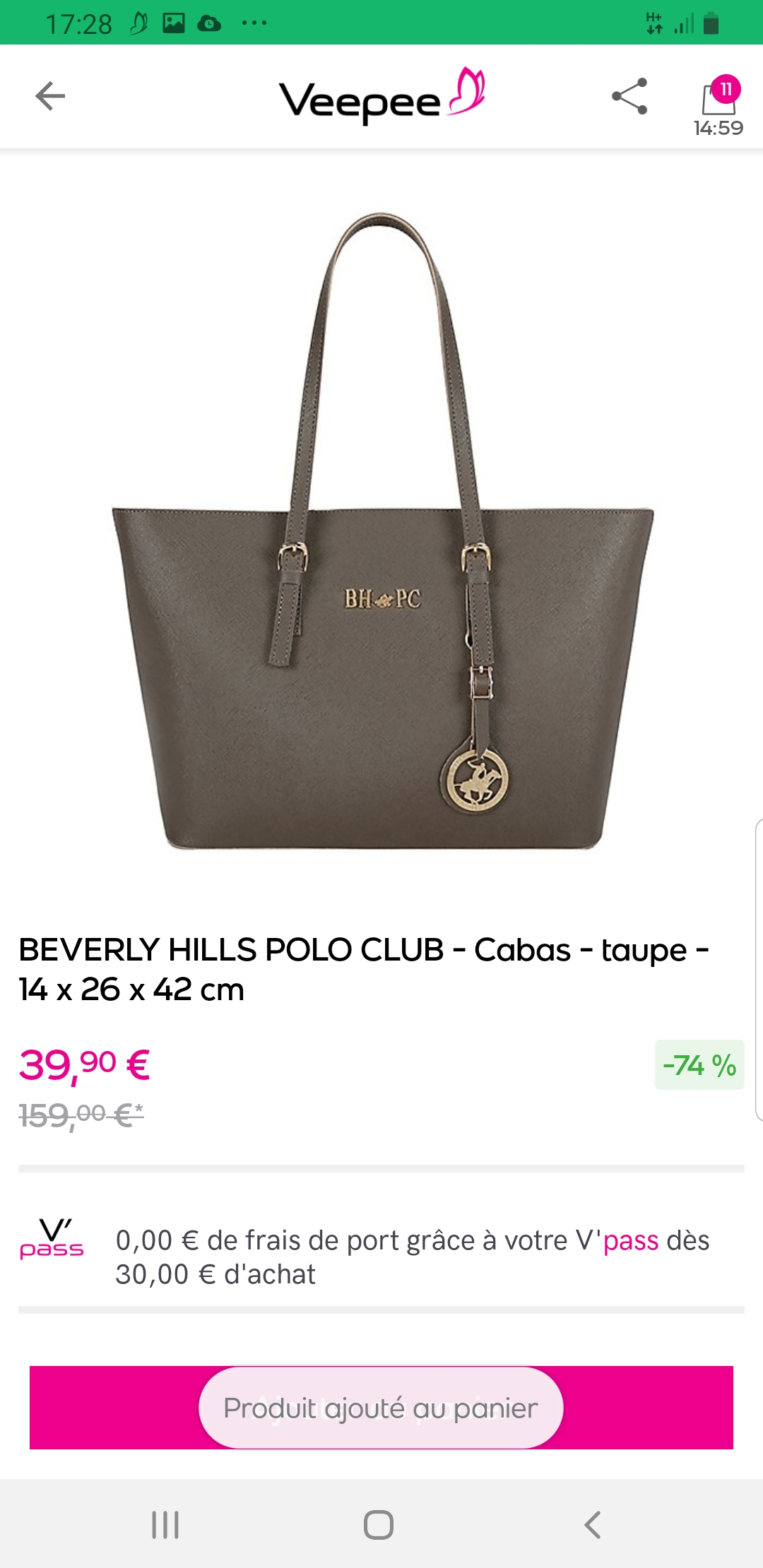Open Android recent apps button
This screenshot has width=763, height=1568.
point(165,1525)
